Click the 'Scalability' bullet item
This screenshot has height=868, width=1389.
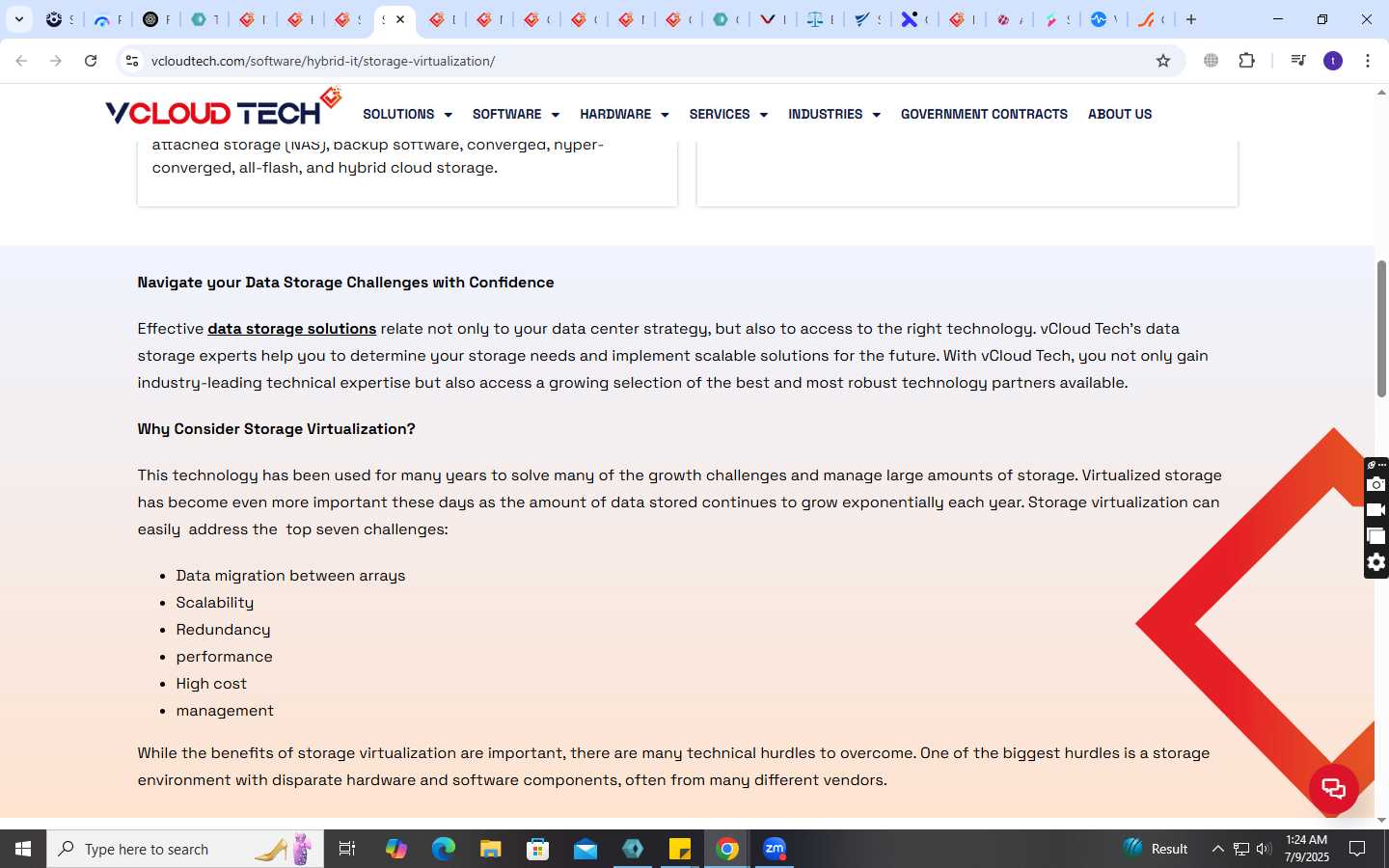coord(214,603)
